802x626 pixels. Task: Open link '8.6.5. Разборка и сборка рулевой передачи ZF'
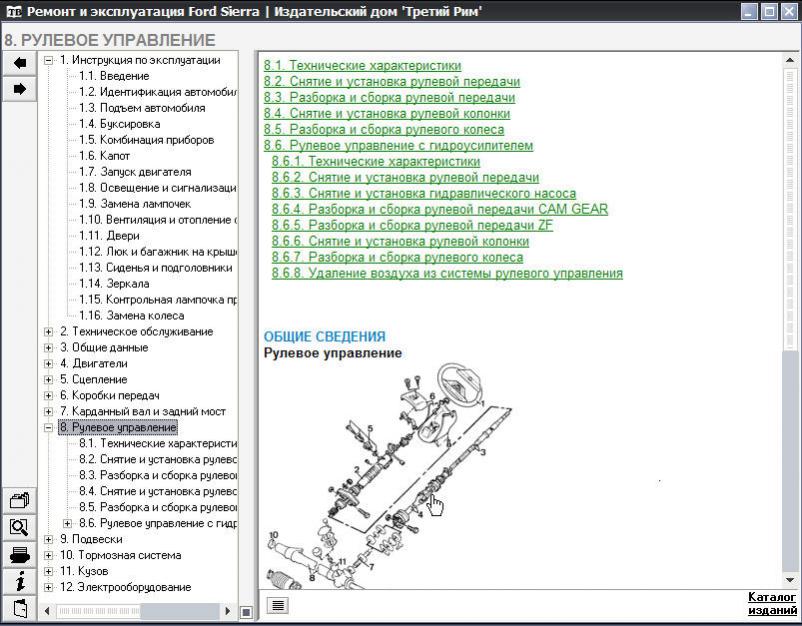pos(412,225)
